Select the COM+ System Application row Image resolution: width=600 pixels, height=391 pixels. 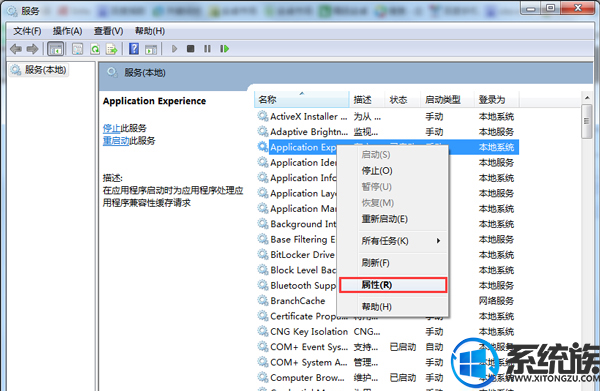(386, 362)
